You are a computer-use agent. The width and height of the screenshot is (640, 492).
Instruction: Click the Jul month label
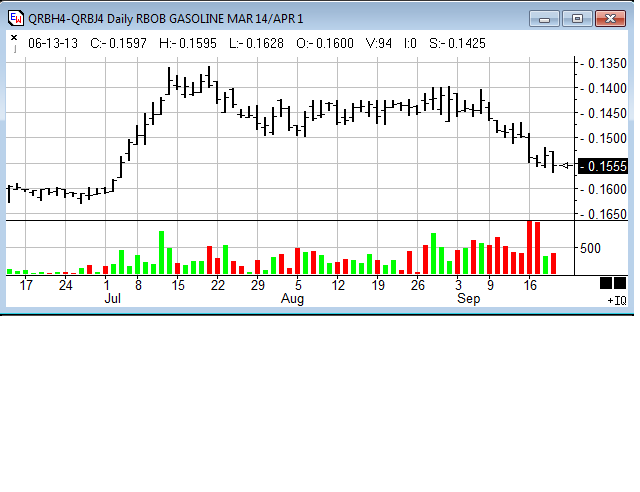pos(113,298)
